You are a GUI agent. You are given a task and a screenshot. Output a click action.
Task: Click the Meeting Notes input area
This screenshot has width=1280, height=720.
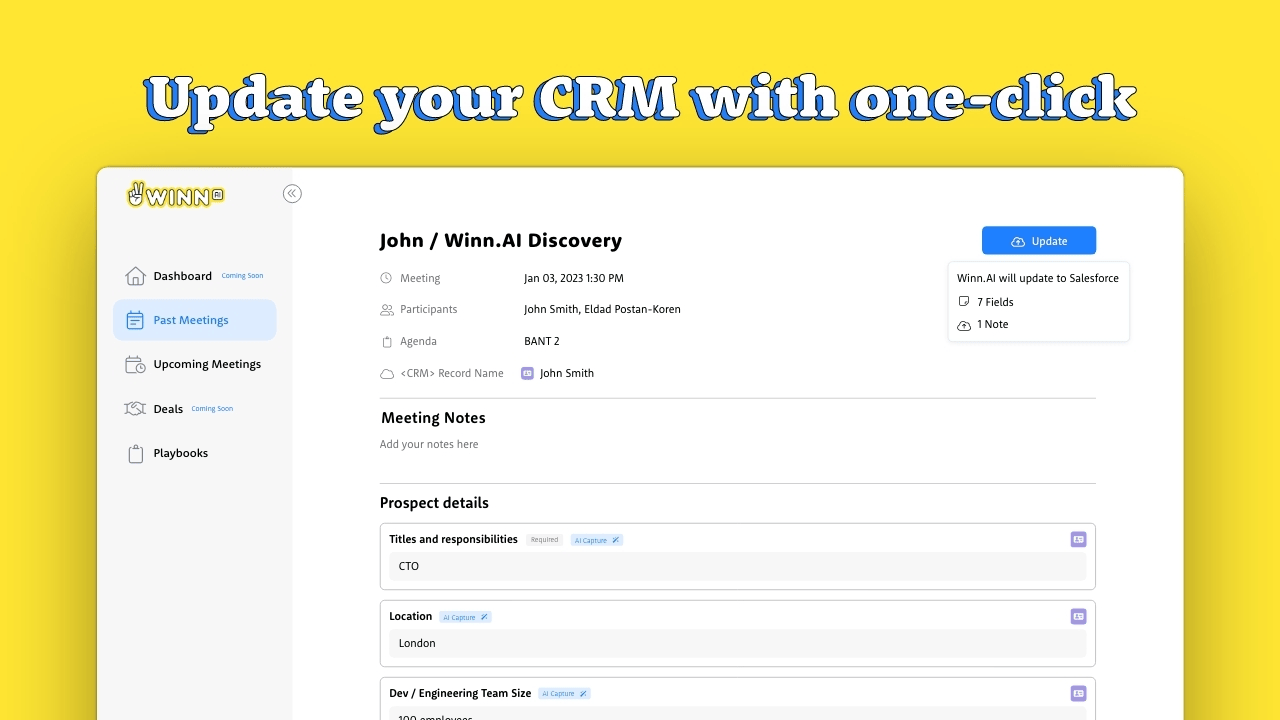(x=738, y=445)
